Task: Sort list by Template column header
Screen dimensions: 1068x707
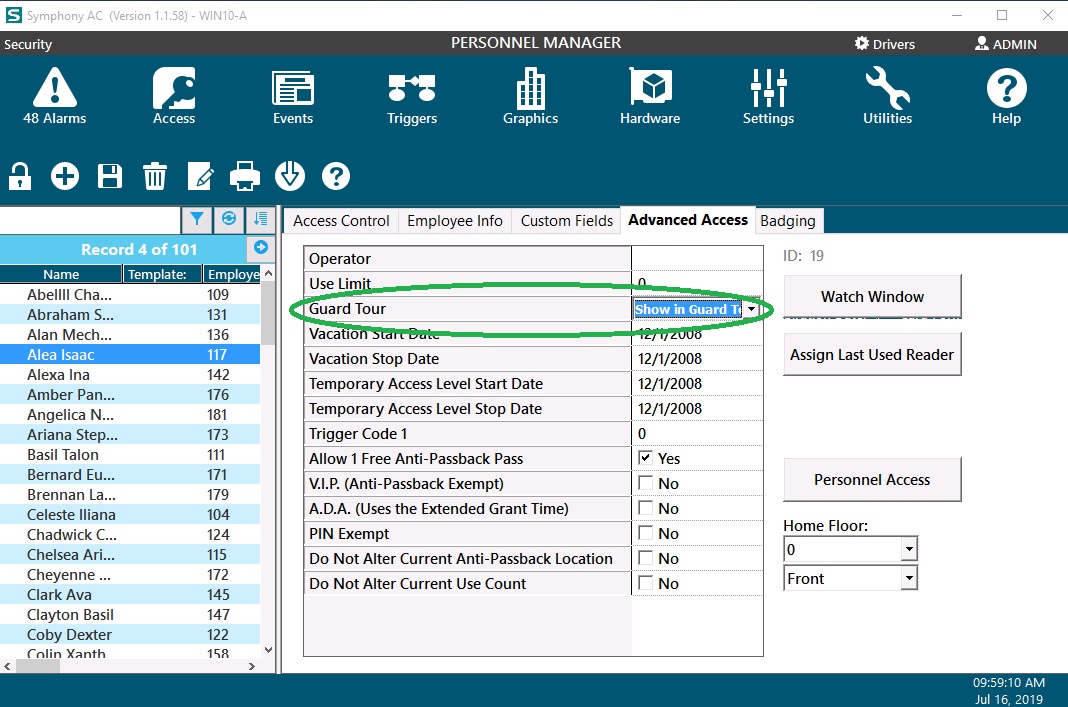Action: [x=163, y=274]
